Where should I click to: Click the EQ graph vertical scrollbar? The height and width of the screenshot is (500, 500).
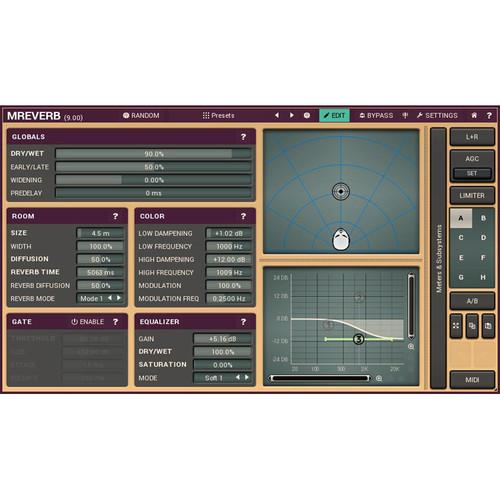click(411, 306)
